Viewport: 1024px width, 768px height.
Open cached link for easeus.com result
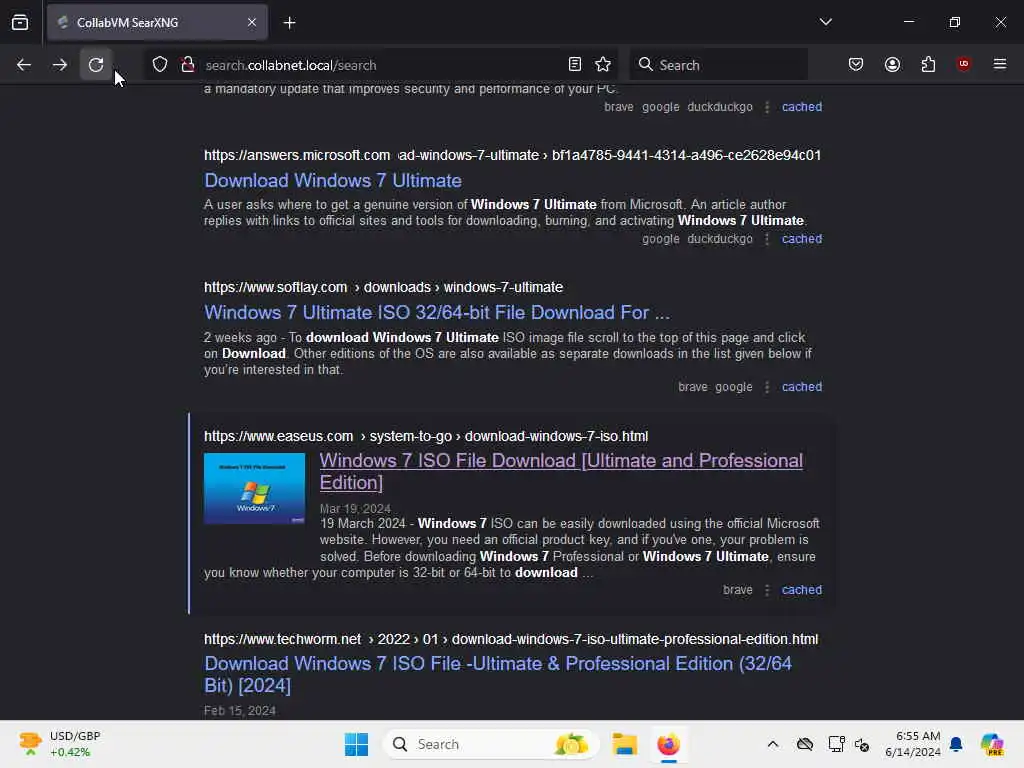click(802, 590)
